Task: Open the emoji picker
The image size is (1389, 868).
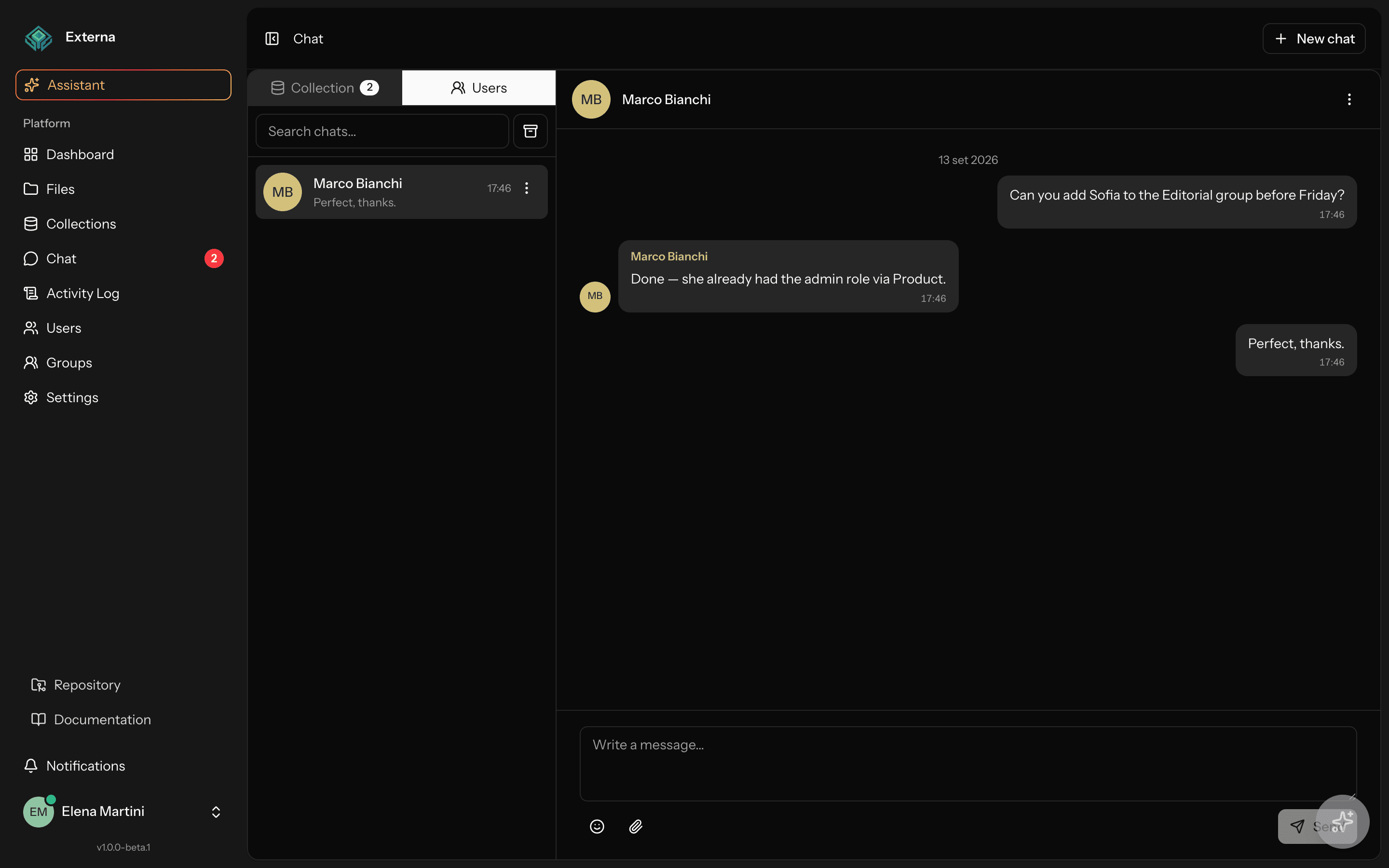Action: click(x=597, y=827)
